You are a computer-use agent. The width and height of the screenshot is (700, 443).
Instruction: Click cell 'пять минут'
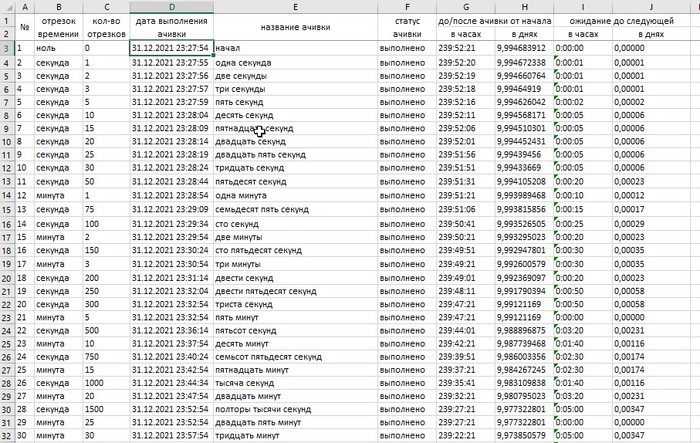tap(296, 318)
